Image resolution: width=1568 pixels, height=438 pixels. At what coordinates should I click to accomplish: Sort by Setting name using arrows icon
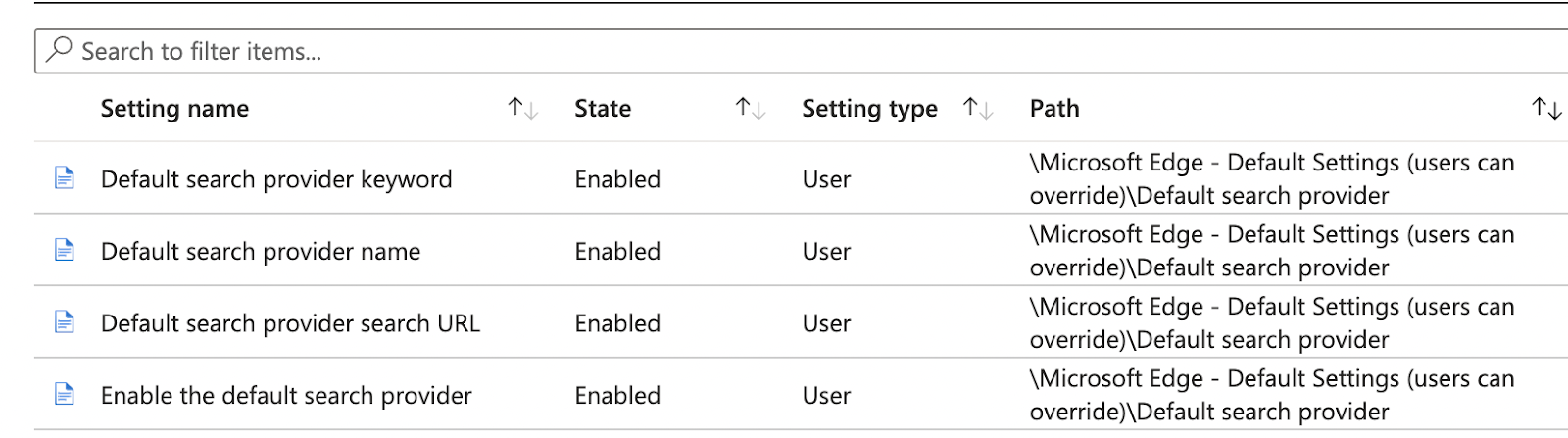[523, 109]
